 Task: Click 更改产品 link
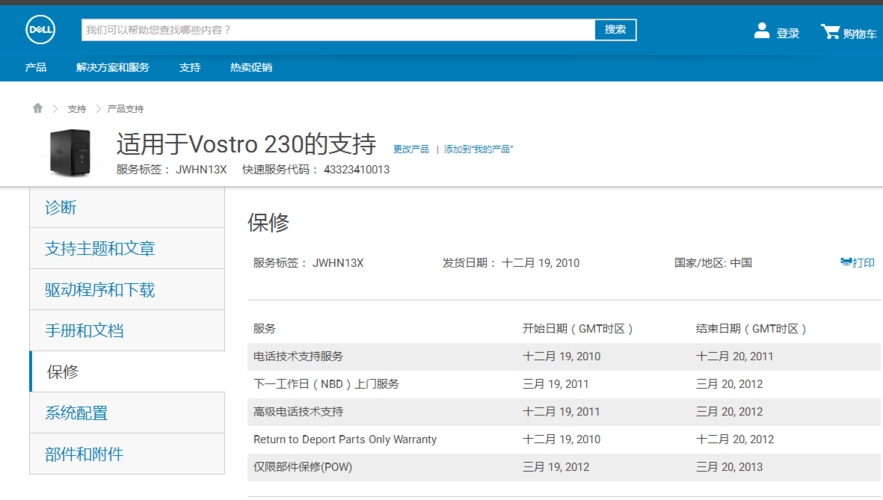411,149
